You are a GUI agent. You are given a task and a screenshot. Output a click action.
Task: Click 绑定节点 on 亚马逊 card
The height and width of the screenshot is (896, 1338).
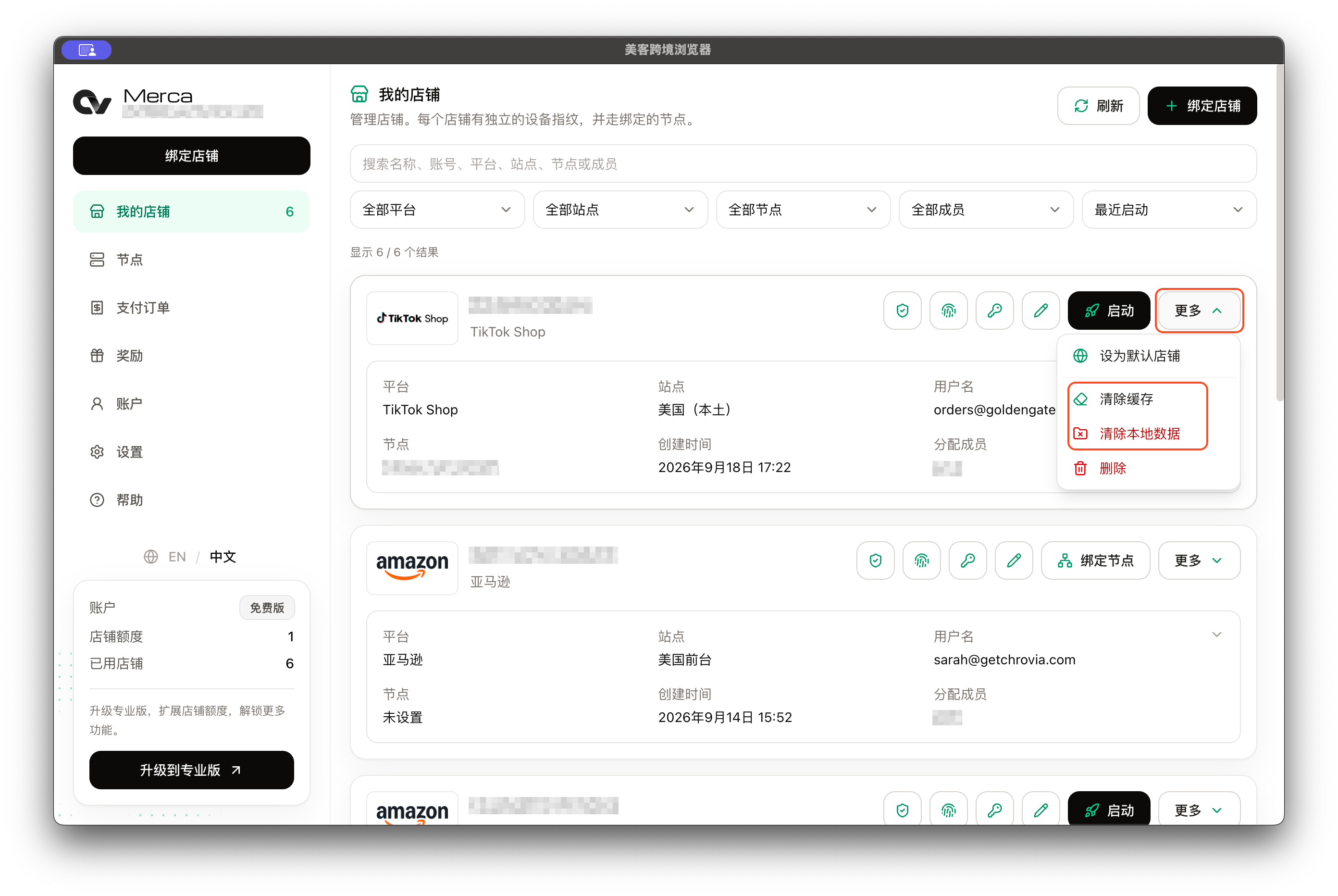click(x=1095, y=560)
